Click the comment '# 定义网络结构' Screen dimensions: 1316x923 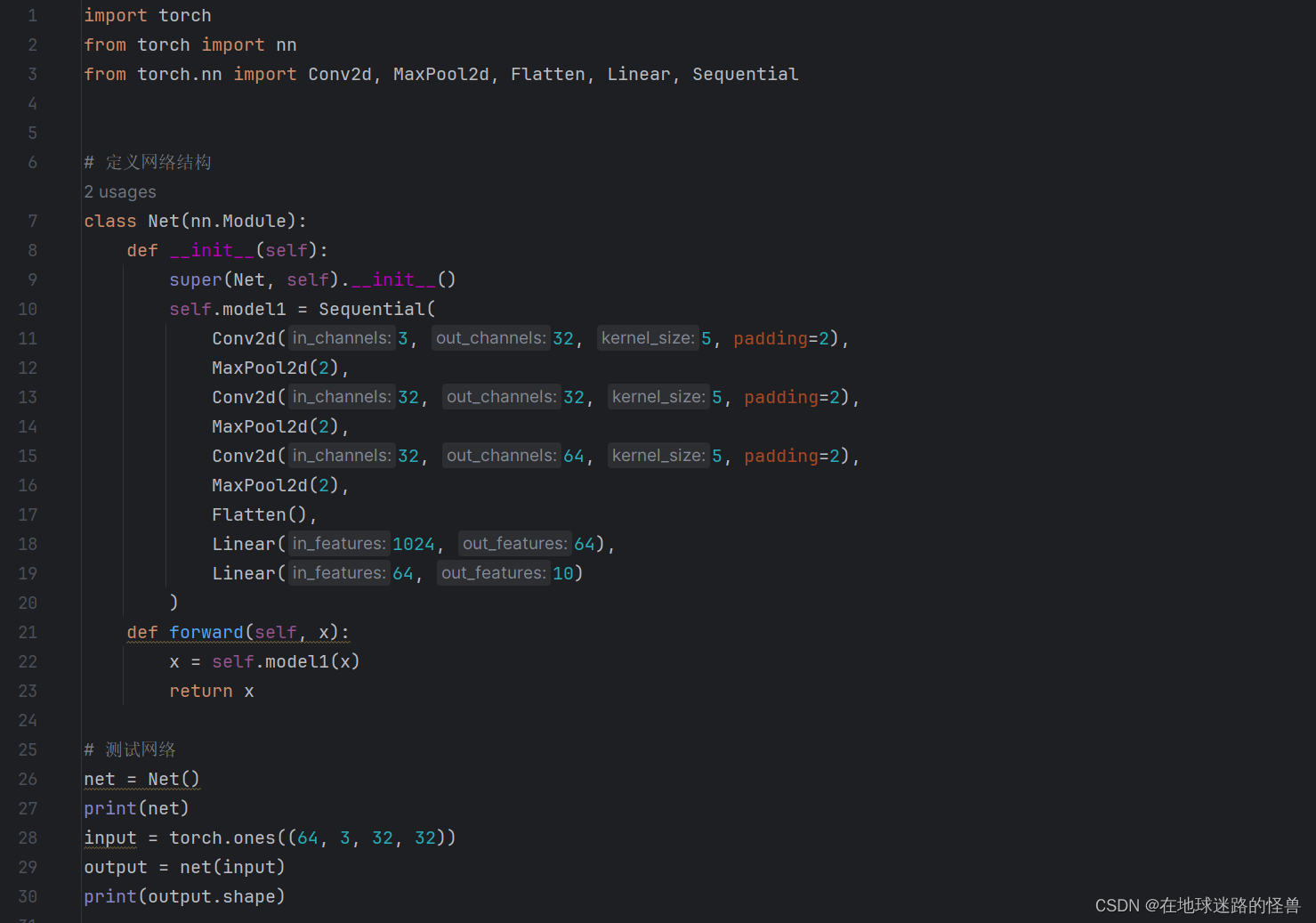coord(148,162)
